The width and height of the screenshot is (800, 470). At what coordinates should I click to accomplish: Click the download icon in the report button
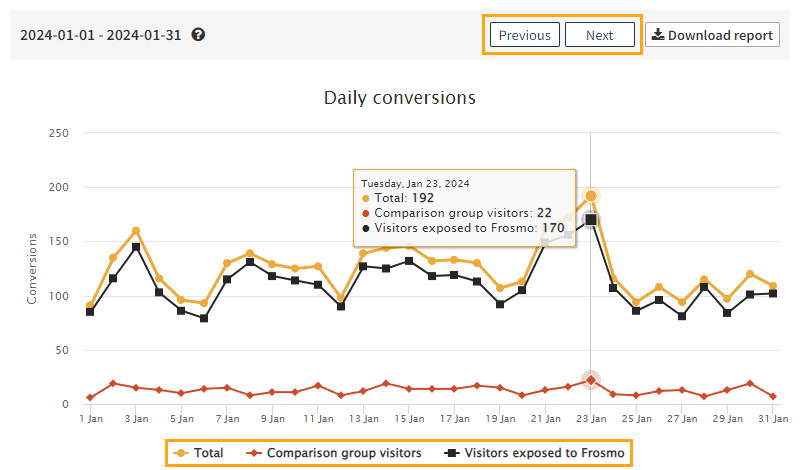tap(657, 35)
